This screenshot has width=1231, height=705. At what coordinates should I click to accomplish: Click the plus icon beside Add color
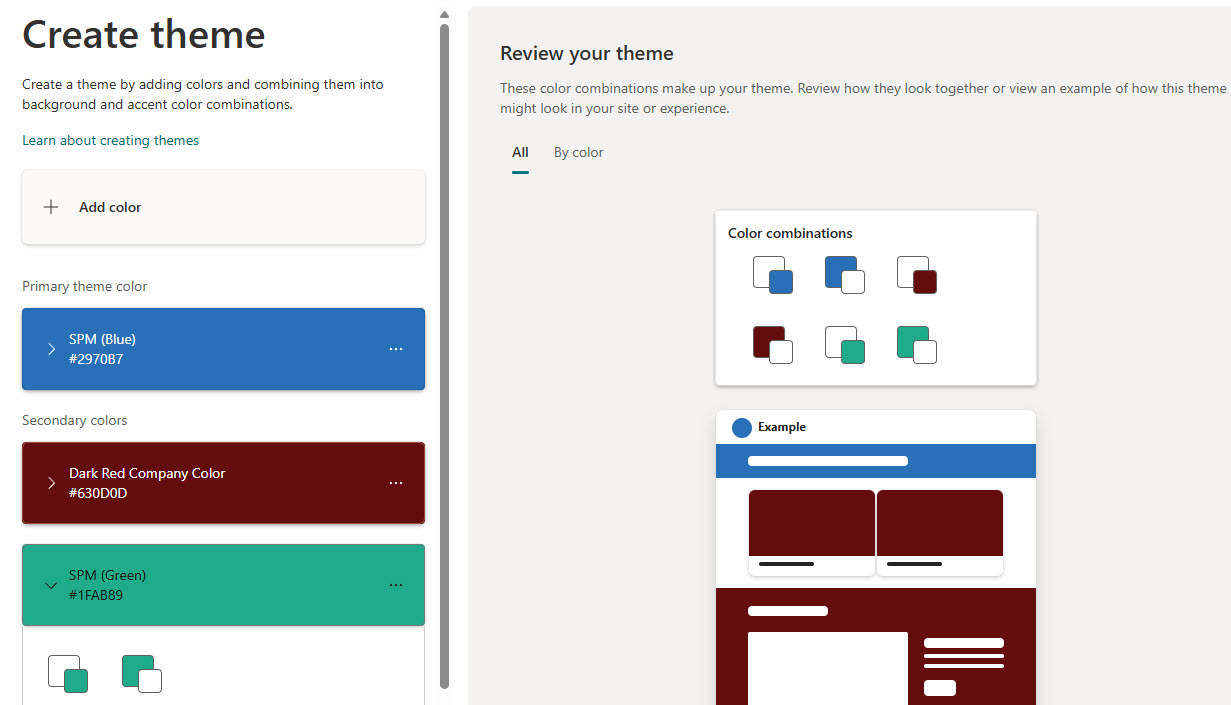[x=51, y=207]
